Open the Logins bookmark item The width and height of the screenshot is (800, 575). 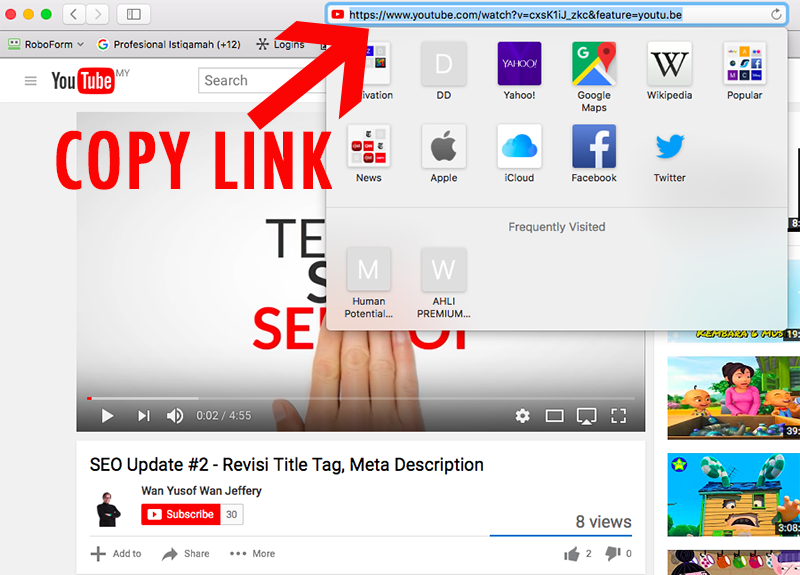281,44
